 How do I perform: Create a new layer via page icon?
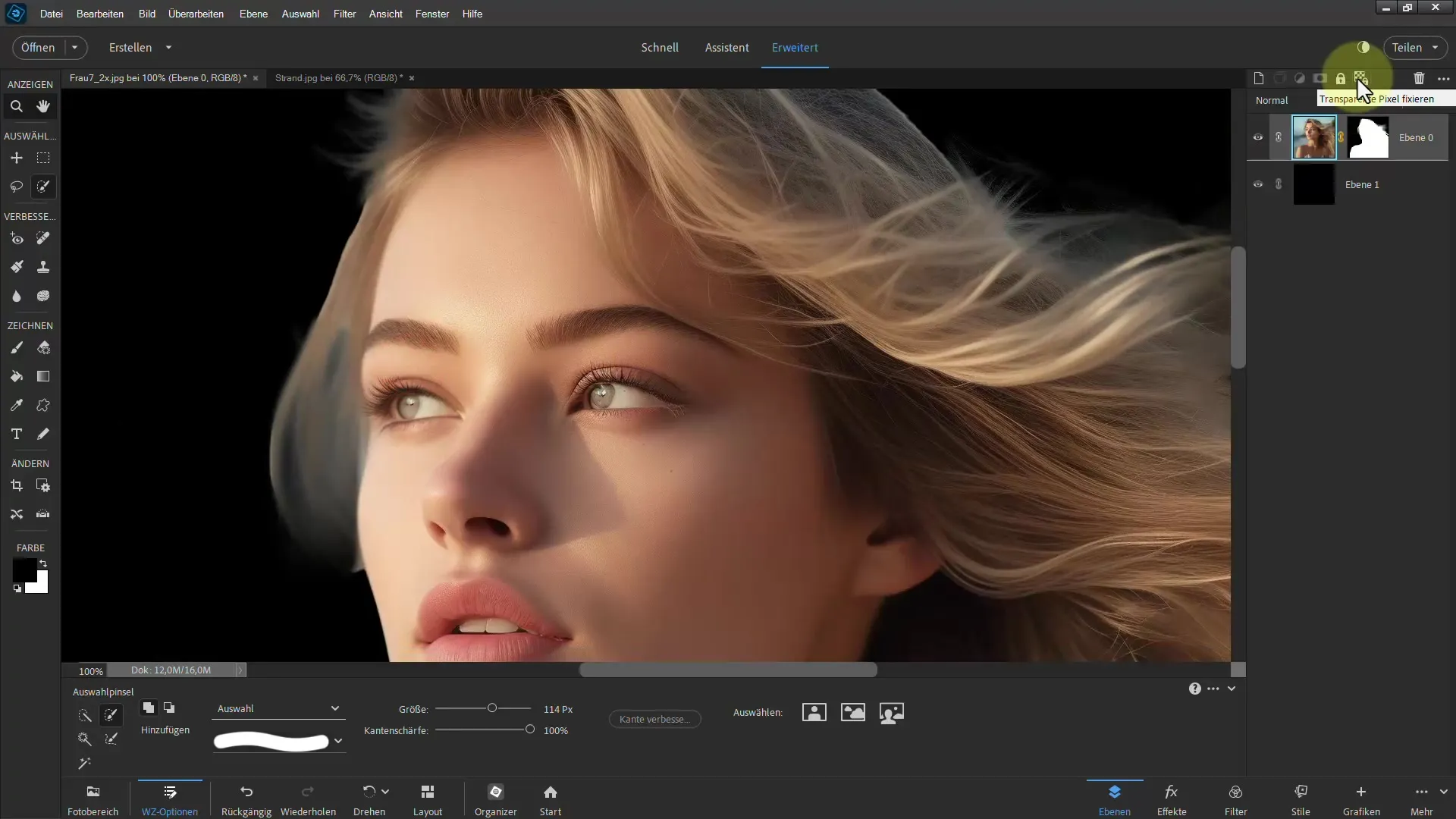(x=1259, y=78)
